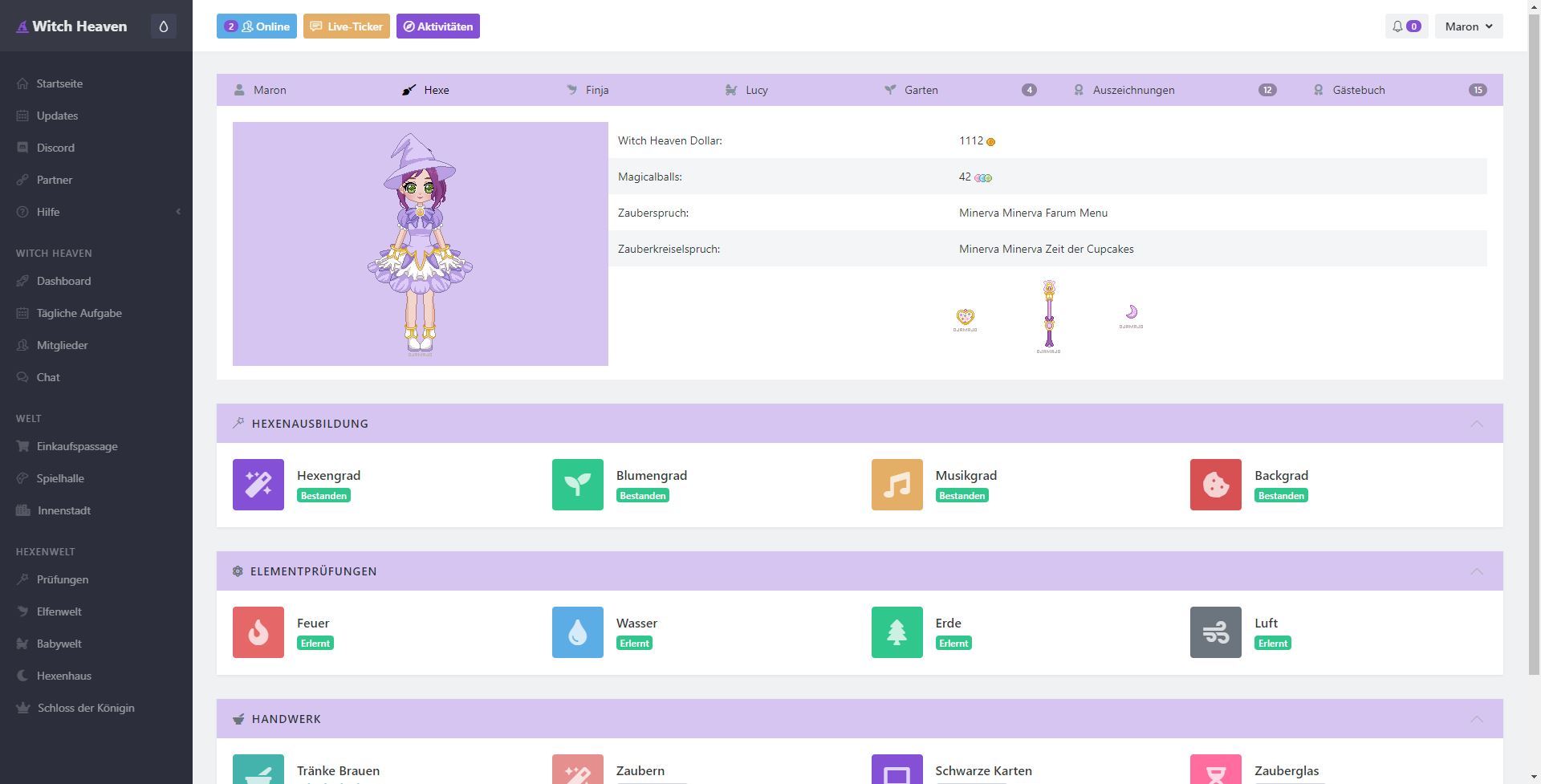The image size is (1541, 784).
Task: Open the Aktivitäten button
Action: tap(437, 26)
